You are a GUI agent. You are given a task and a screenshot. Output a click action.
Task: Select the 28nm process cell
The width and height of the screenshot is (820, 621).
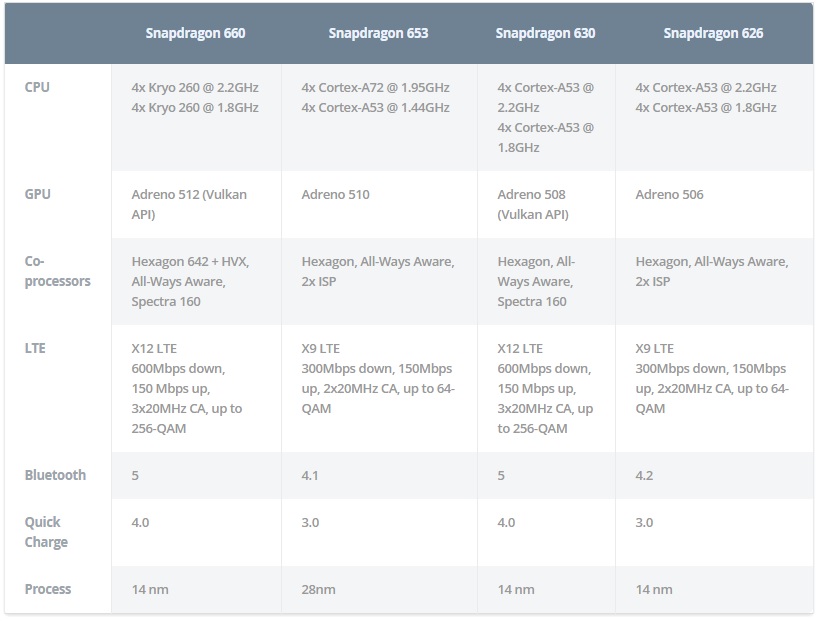click(379, 590)
